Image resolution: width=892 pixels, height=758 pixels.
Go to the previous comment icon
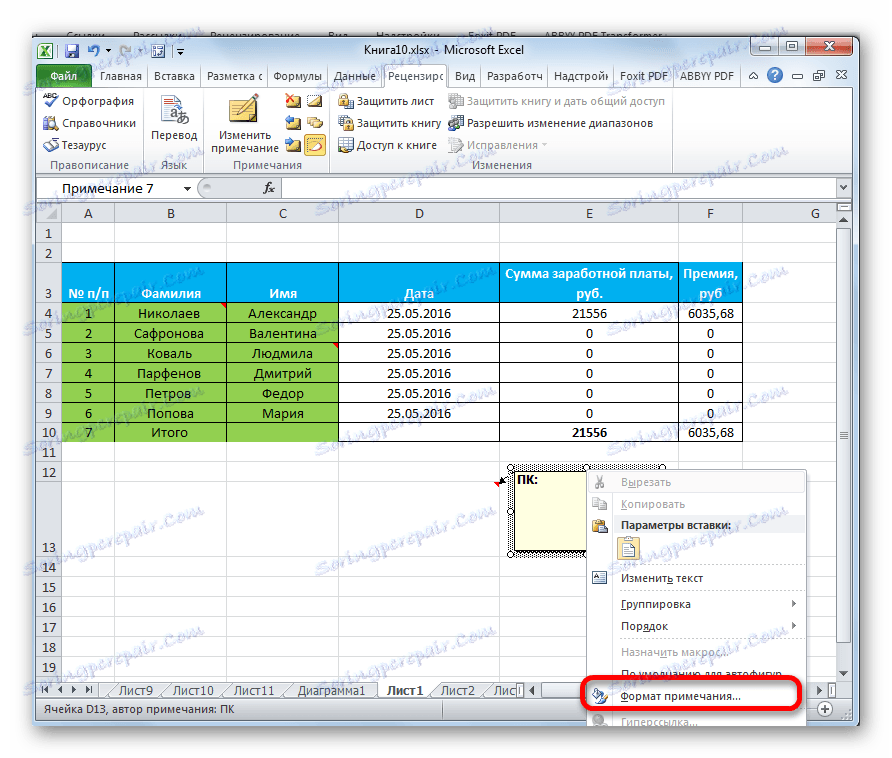[292, 122]
